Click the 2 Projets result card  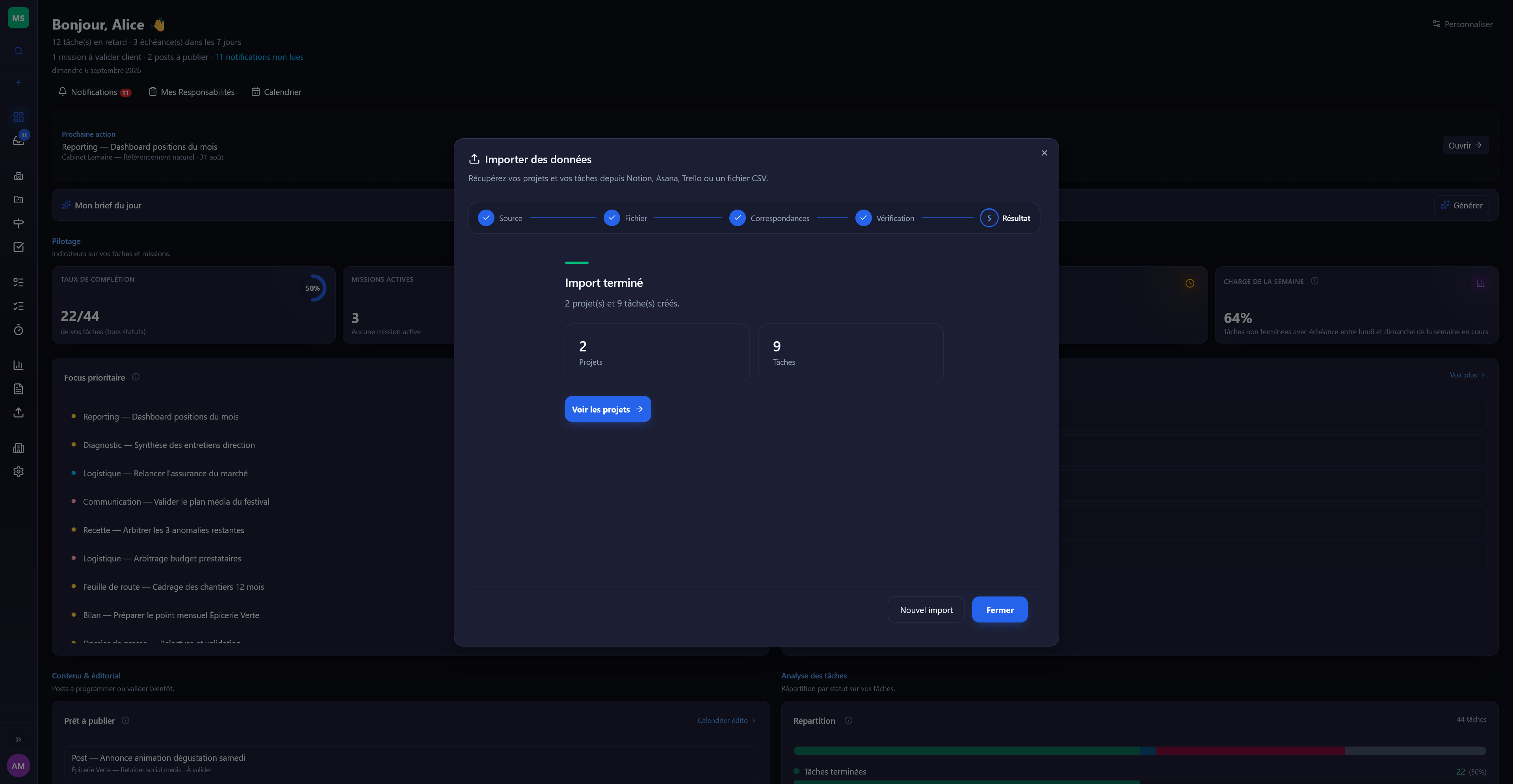click(x=657, y=353)
